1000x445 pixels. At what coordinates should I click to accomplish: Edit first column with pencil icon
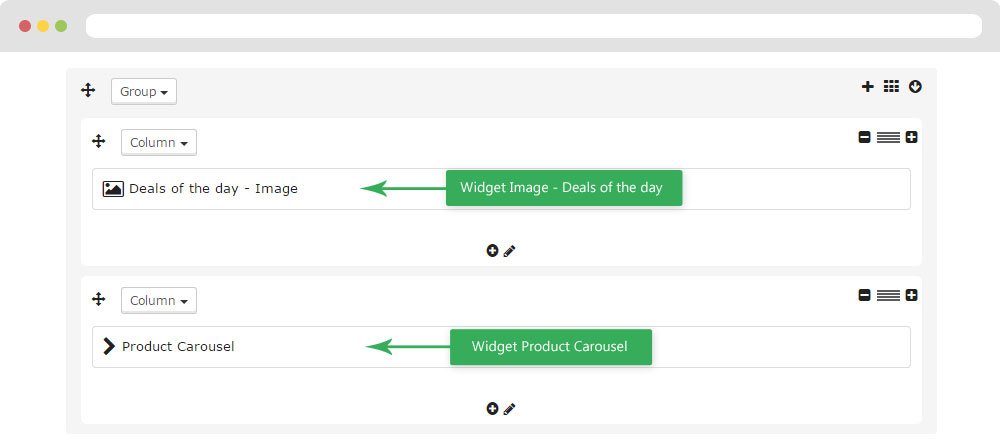pyautogui.click(x=509, y=251)
